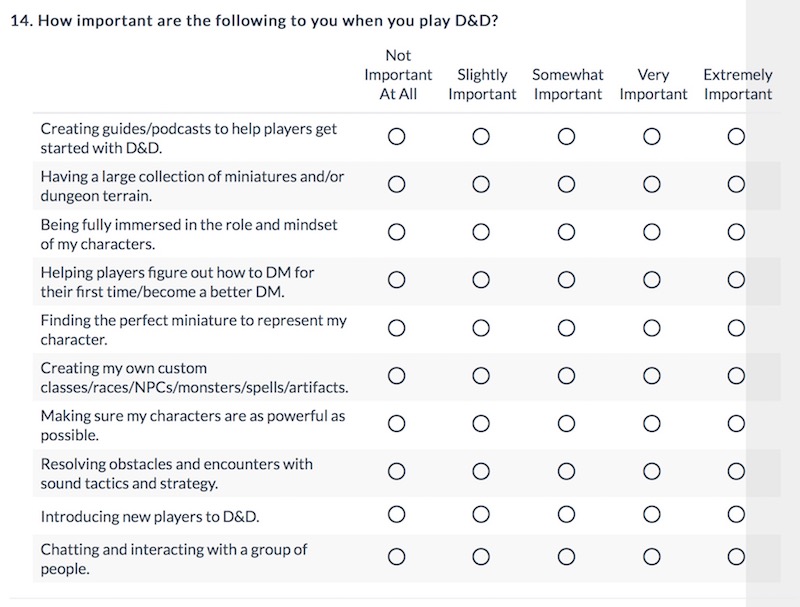The height and width of the screenshot is (607, 800).
Task: Mark powerful characters as Somewhat Important
Action: (566, 423)
